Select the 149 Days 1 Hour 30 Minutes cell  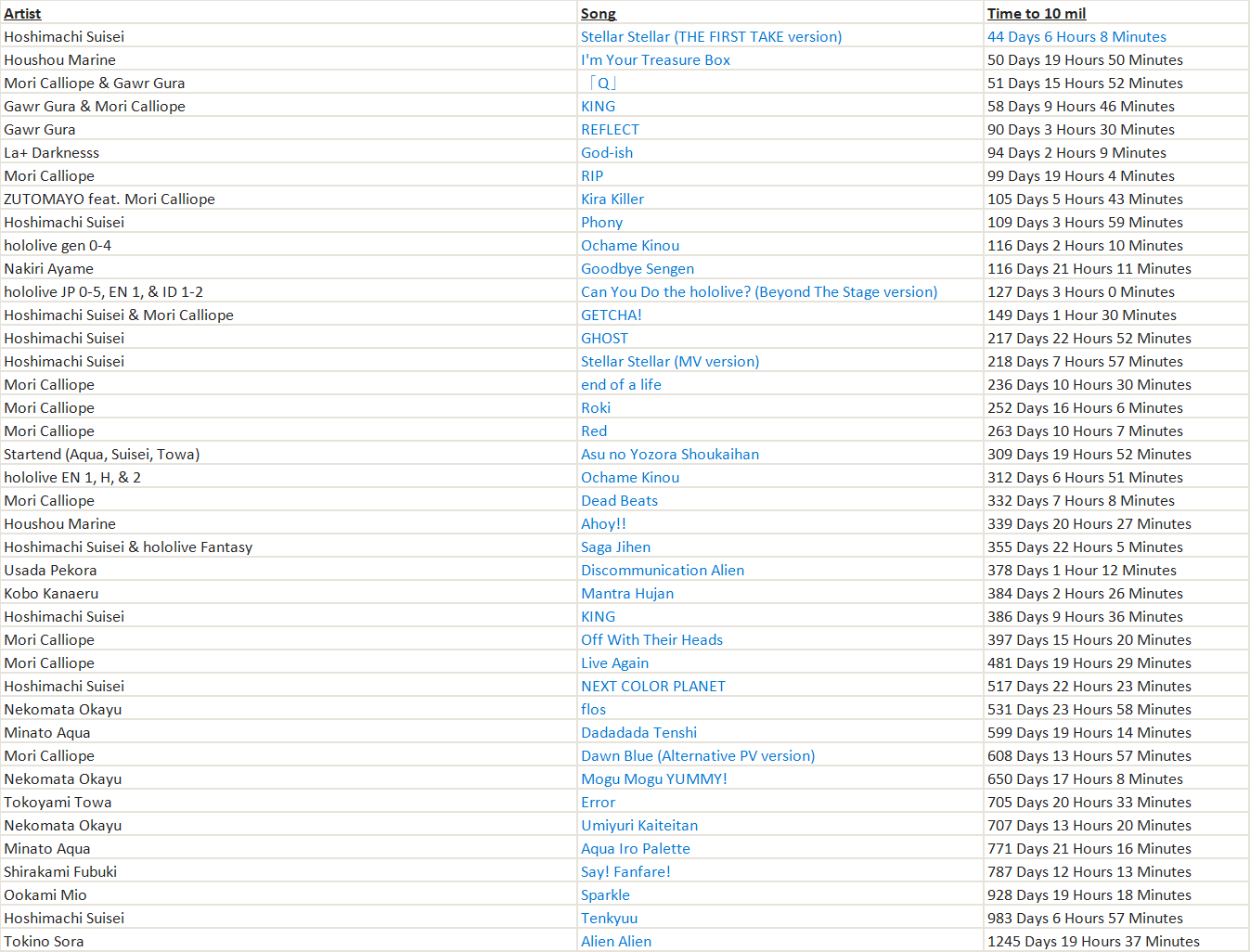click(1116, 315)
